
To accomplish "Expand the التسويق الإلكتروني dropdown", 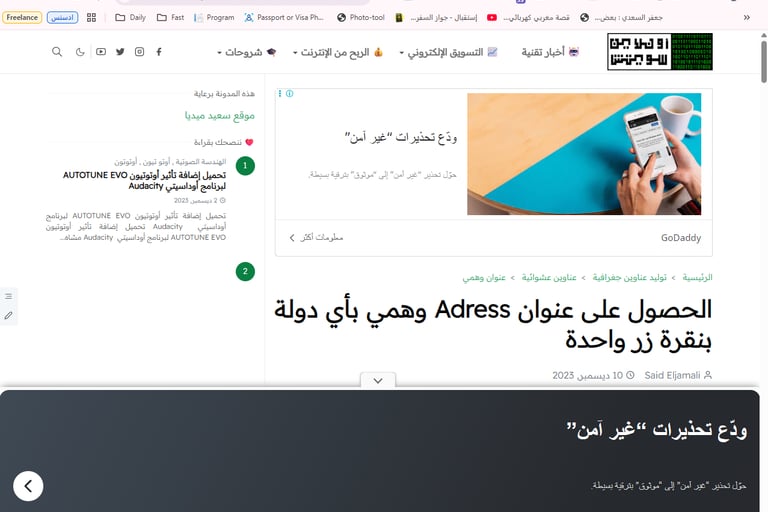I will click(448, 52).
